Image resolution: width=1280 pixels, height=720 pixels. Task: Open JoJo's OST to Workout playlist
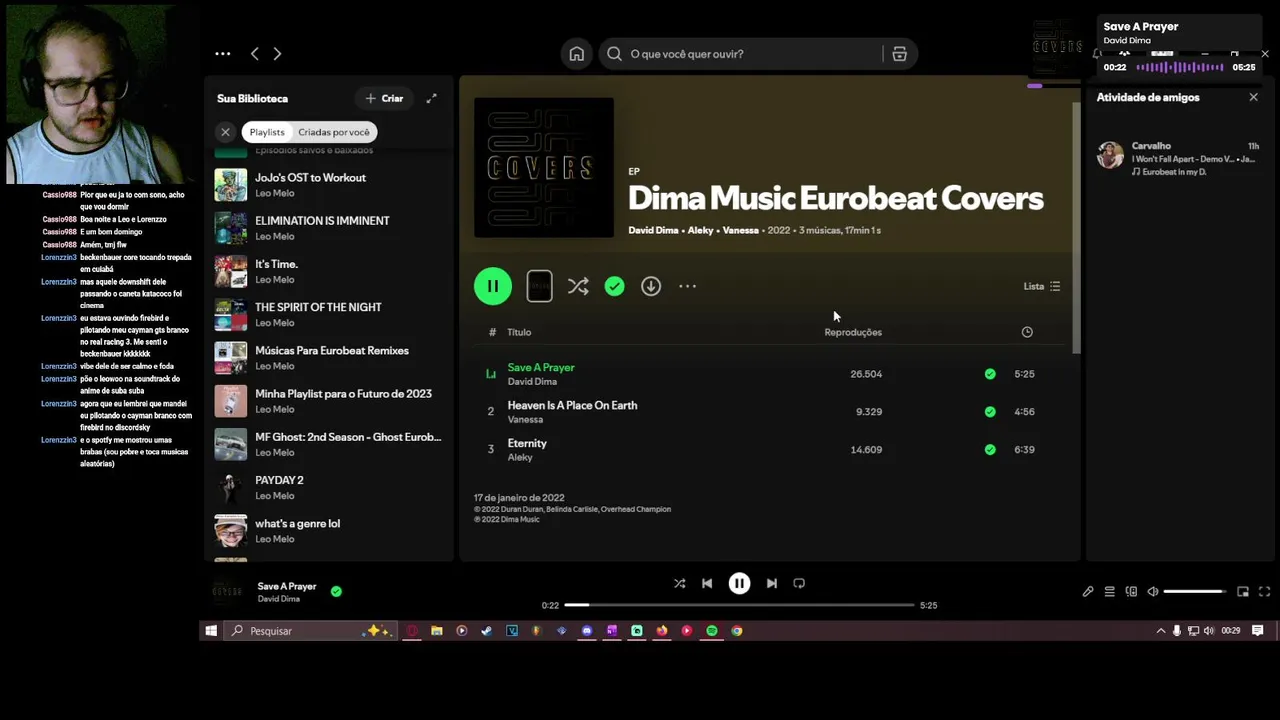pos(328,185)
